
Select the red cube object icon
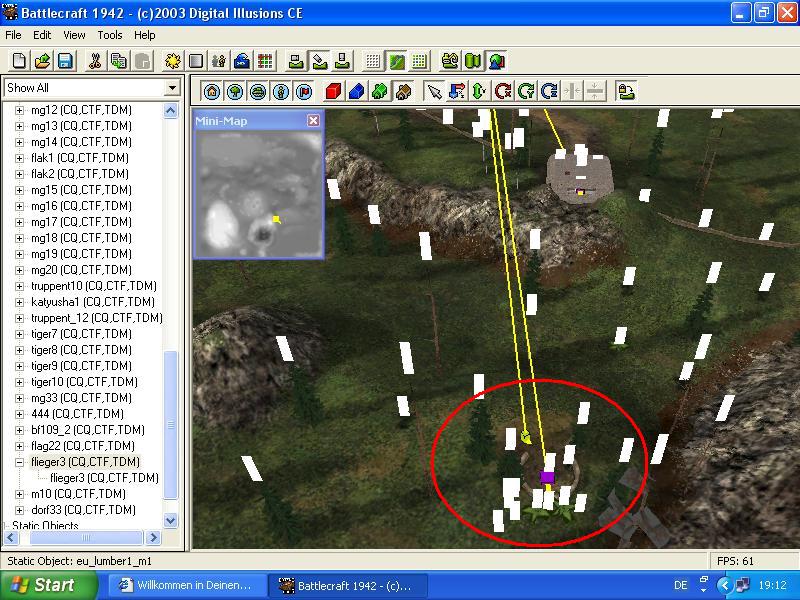[333, 91]
